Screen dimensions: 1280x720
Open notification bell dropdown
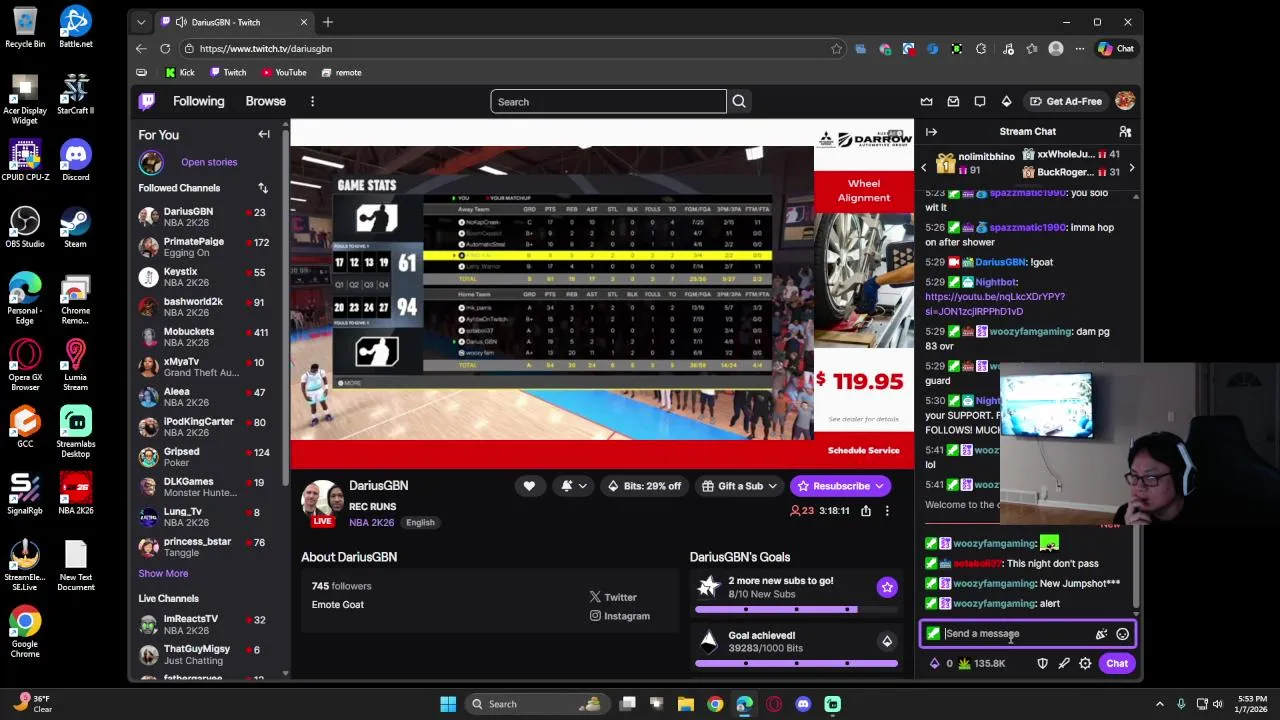pyautogui.click(x=572, y=486)
